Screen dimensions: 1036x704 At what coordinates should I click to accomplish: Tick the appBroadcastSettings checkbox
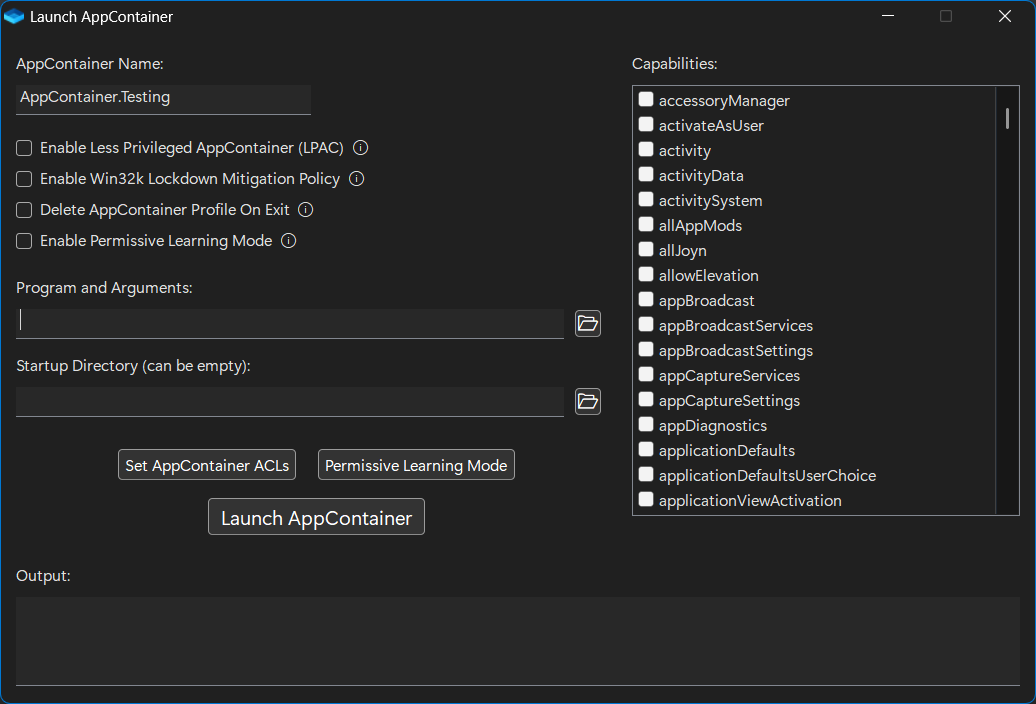[x=646, y=350]
